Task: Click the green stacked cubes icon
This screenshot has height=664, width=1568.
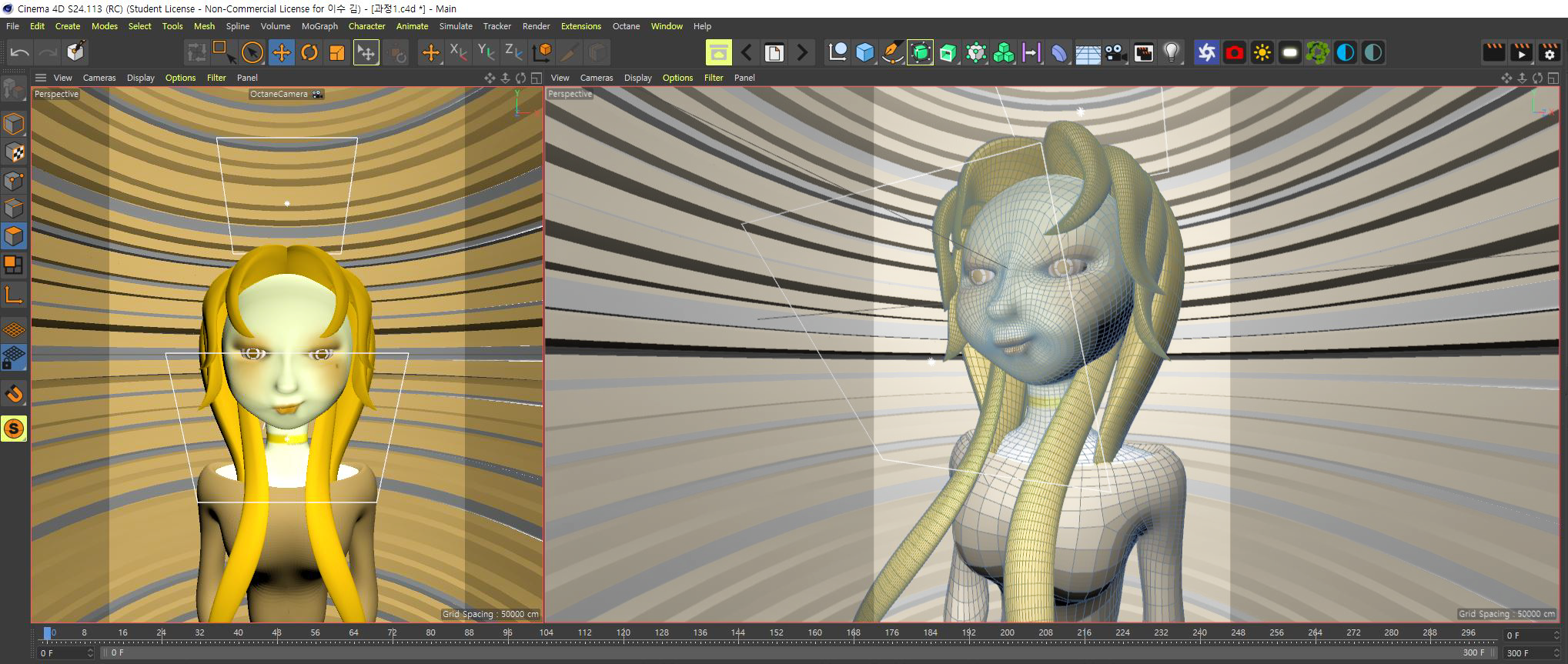Action: pos(1004,52)
